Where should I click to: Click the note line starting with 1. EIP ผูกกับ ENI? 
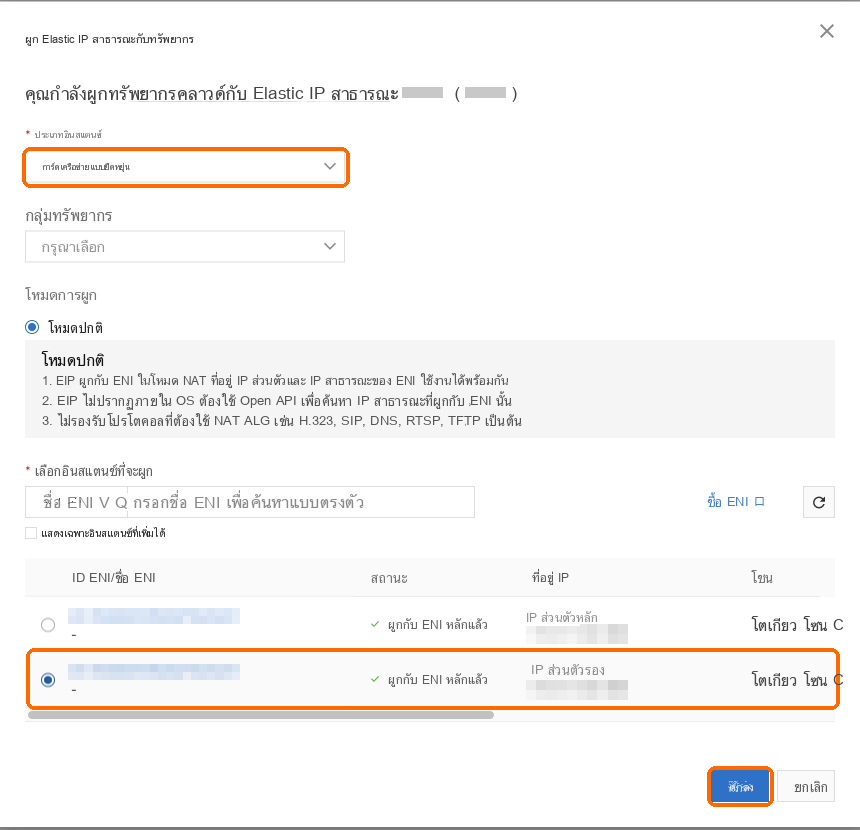point(275,381)
